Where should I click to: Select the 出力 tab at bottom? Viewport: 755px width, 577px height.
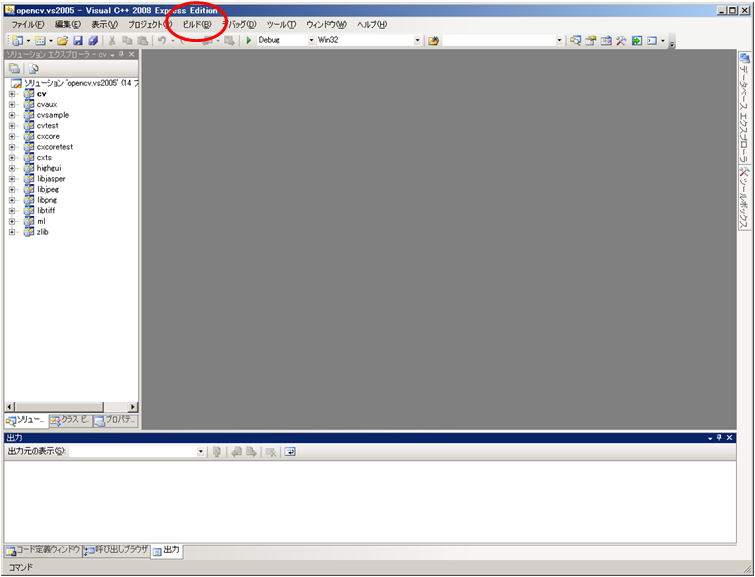click(167, 551)
